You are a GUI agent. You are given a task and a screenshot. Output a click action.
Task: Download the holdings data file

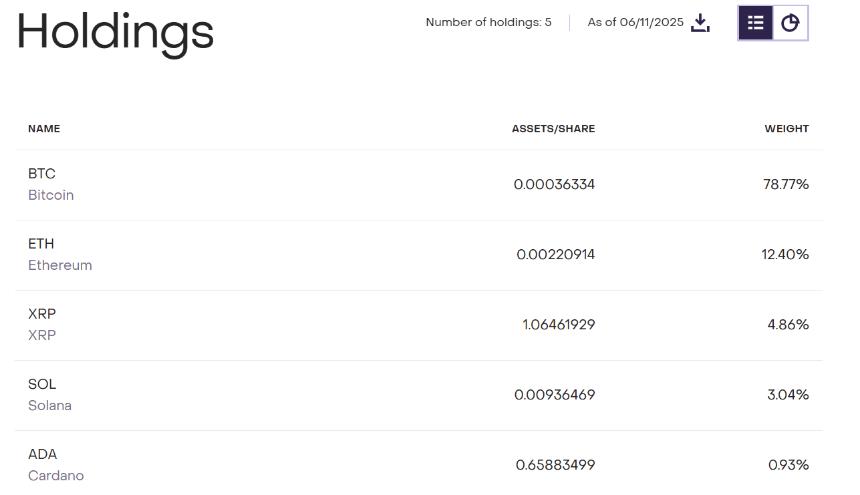click(x=700, y=23)
